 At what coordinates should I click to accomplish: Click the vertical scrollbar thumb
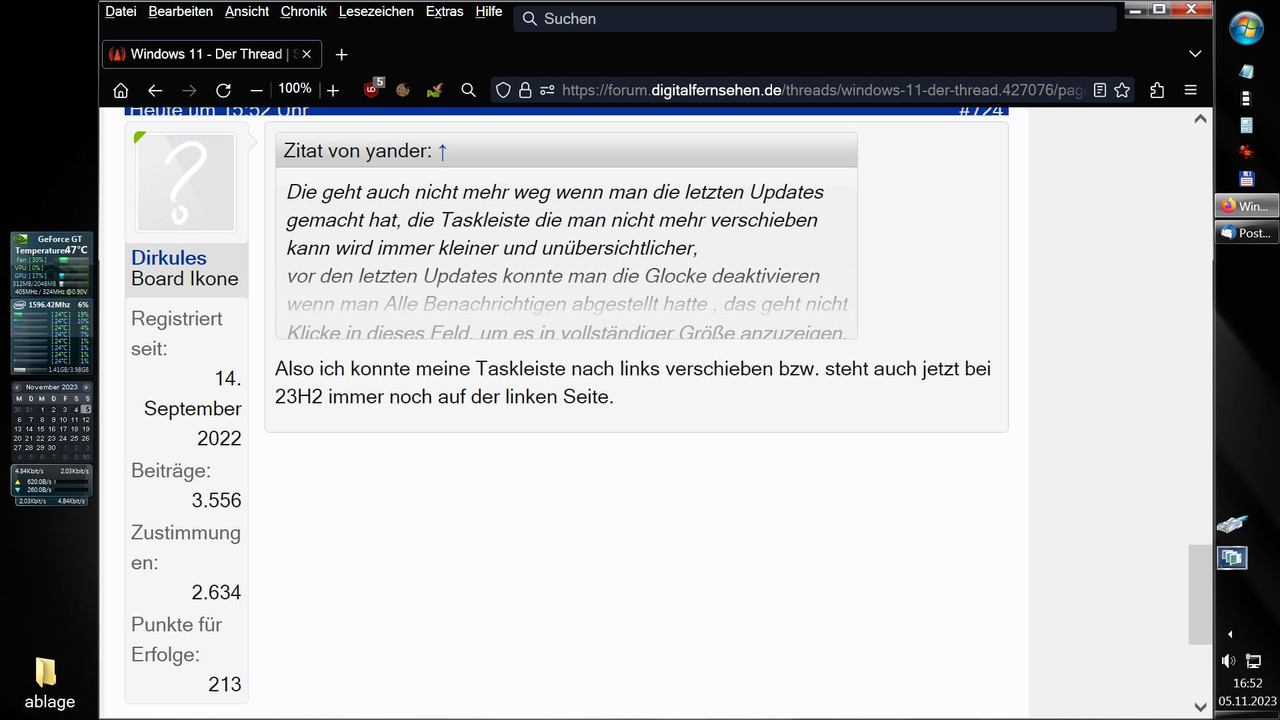1200,594
